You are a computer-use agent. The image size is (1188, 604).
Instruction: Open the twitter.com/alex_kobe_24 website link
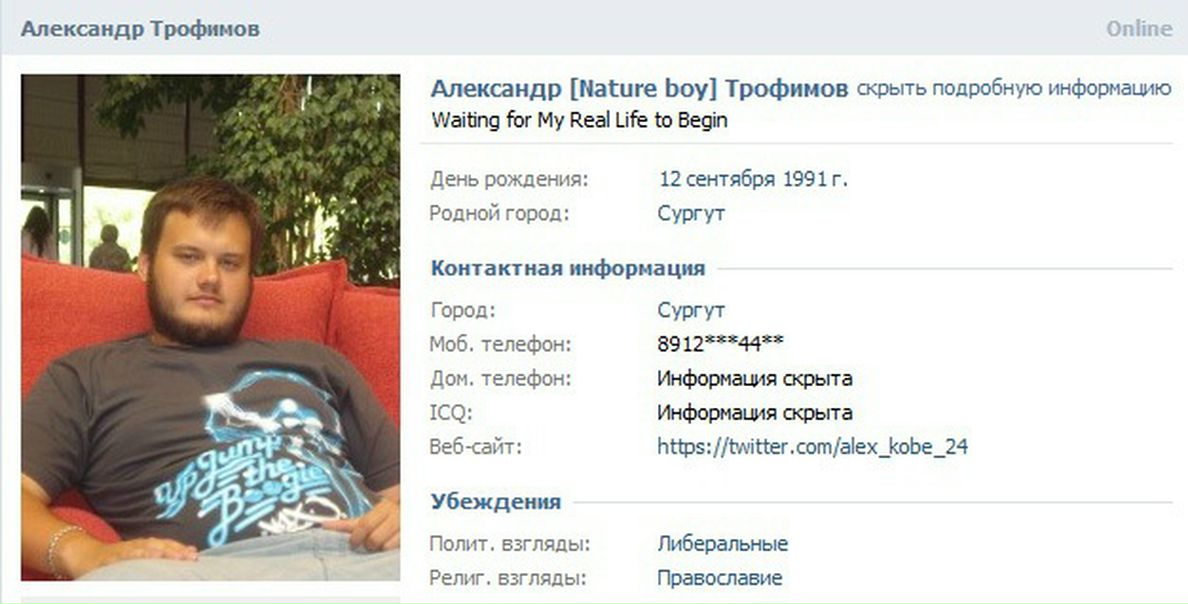coord(812,446)
